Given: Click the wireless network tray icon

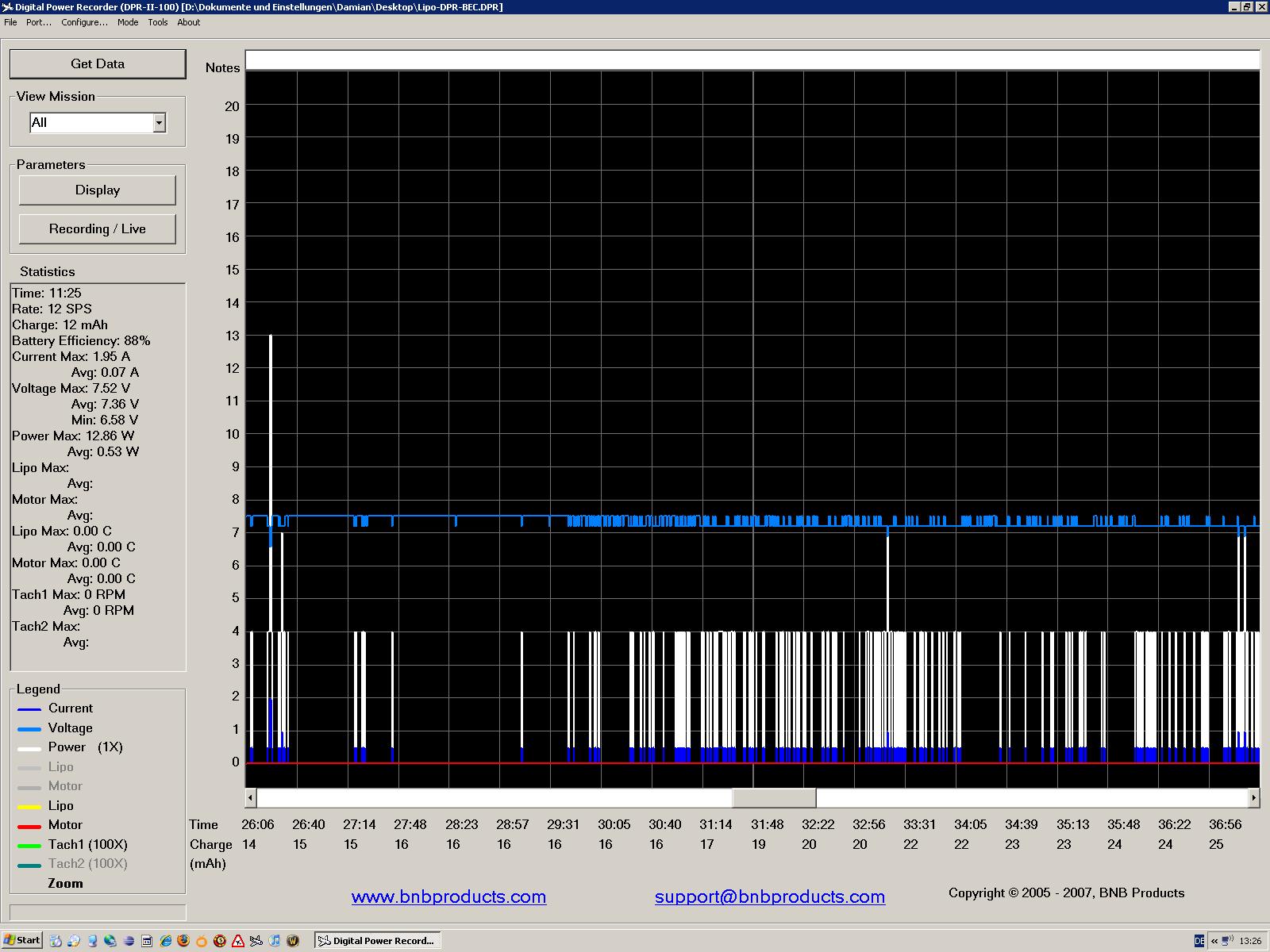Looking at the screenshot, I should click(x=1228, y=941).
